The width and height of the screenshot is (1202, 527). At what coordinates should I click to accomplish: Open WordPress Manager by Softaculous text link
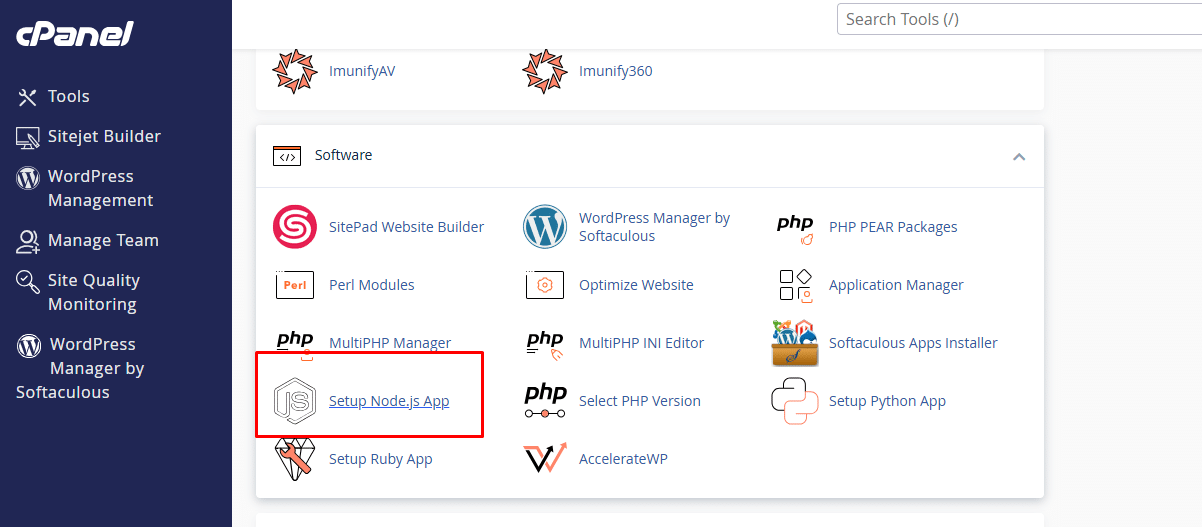[x=655, y=227]
